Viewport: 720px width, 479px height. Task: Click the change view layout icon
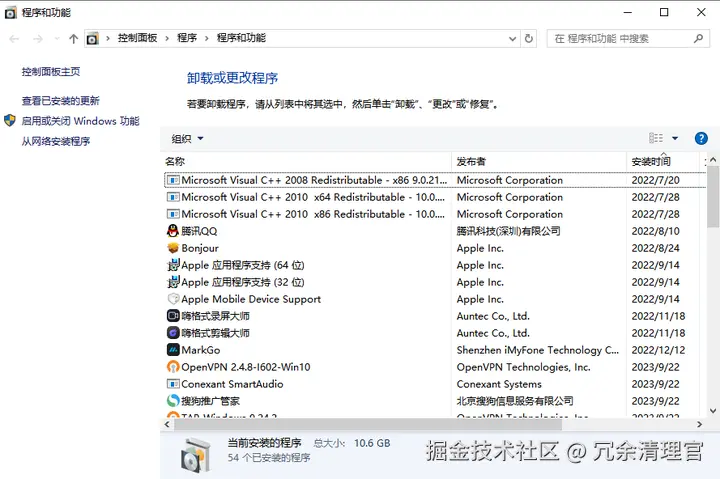[656, 138]
